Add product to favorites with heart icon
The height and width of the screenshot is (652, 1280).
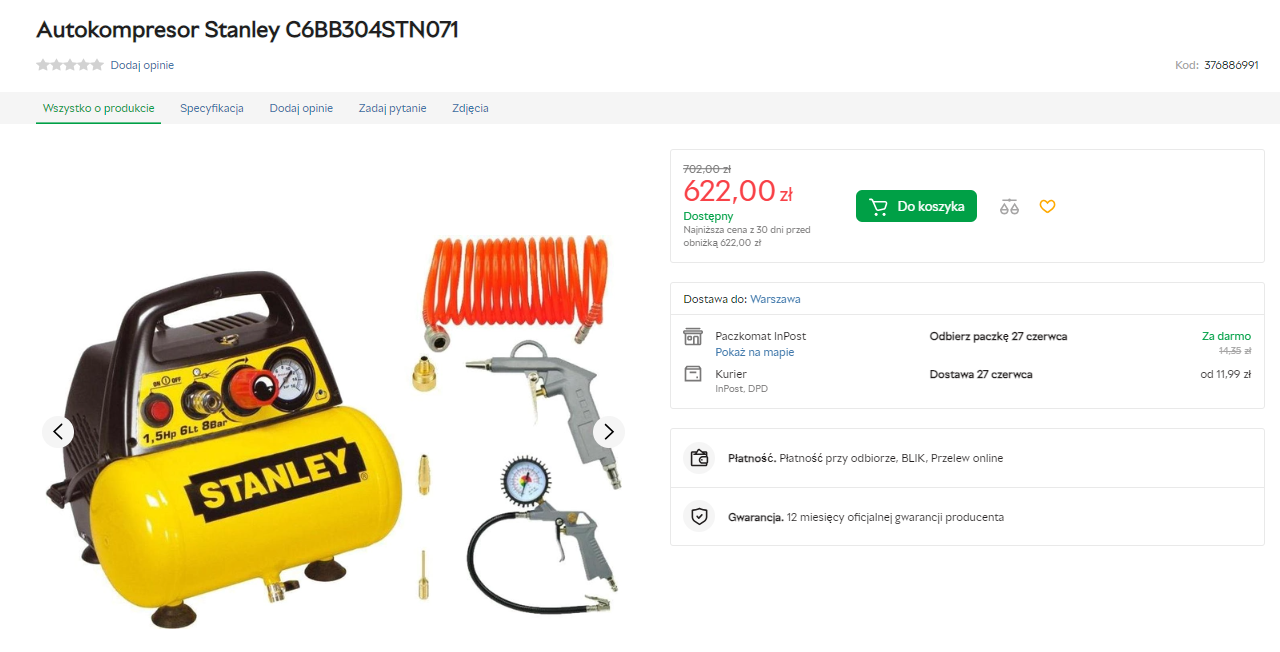click(1047, 207)
